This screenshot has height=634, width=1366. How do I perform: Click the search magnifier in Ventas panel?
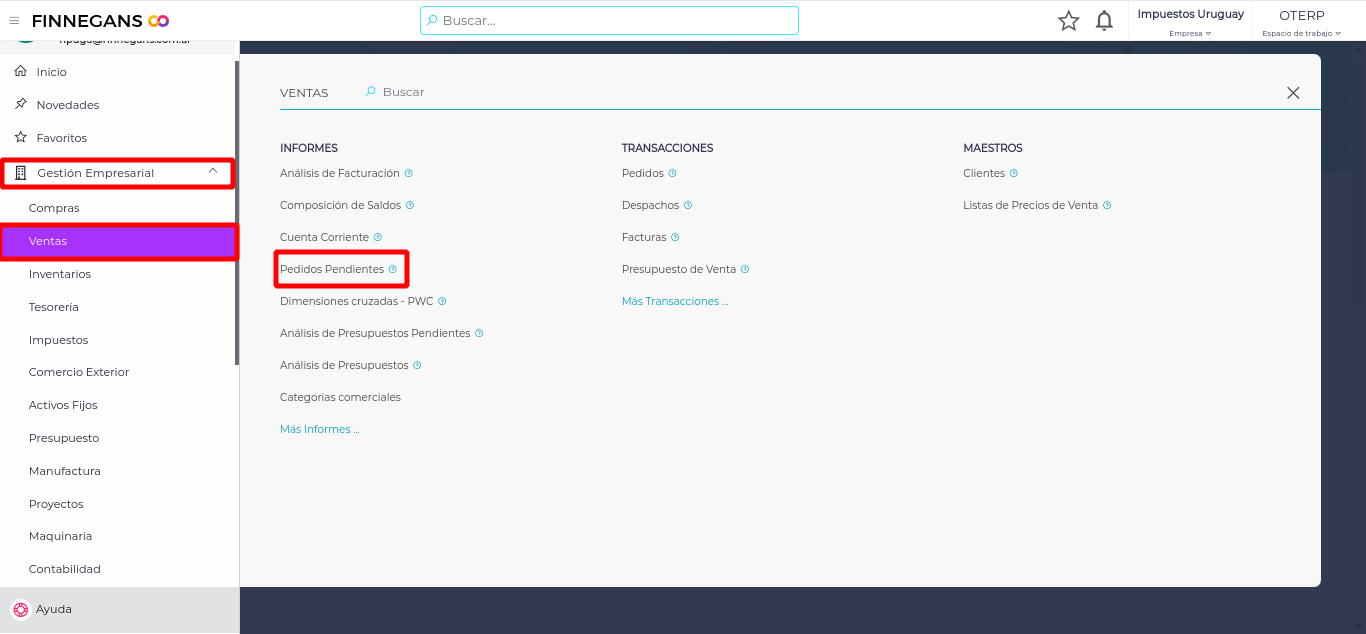(x=371, y=91)
